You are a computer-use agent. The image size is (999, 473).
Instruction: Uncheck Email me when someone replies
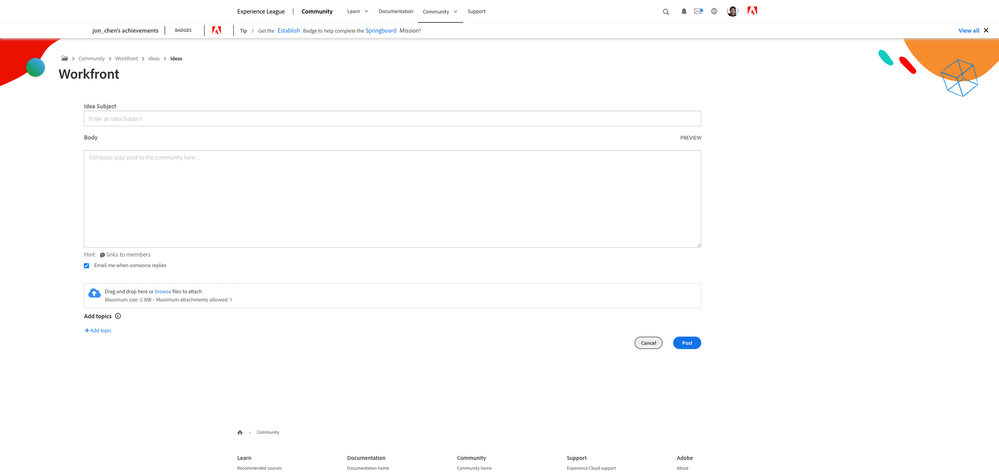pos(87,266)
